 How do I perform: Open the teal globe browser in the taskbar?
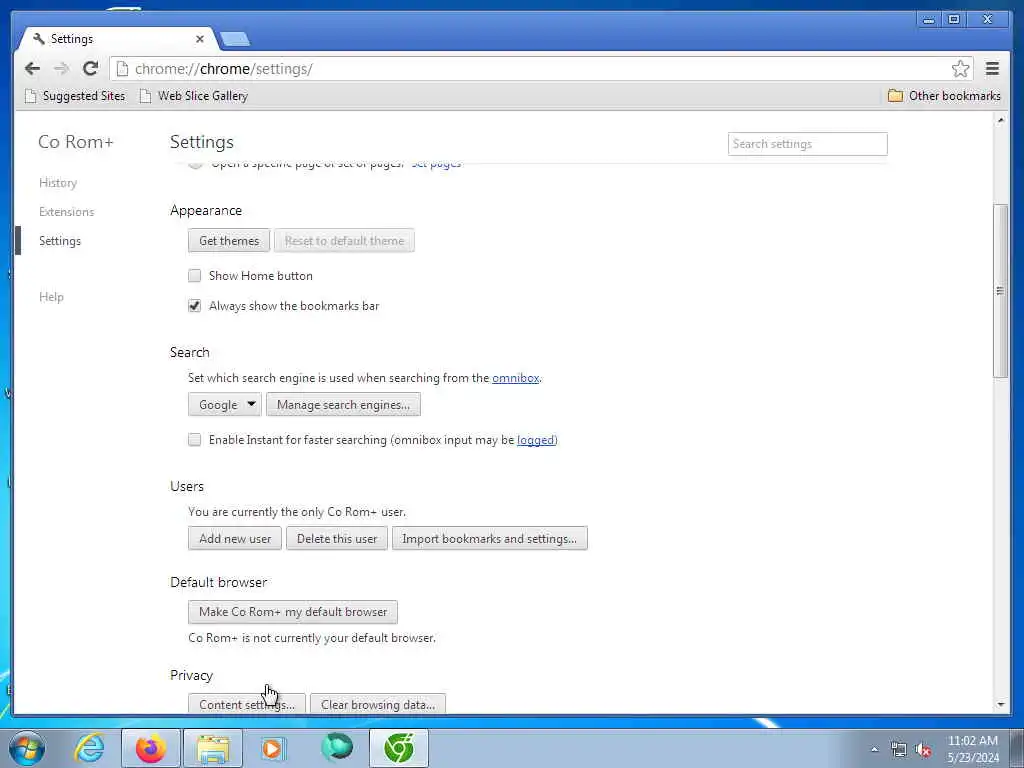click(x=337, y=748)
